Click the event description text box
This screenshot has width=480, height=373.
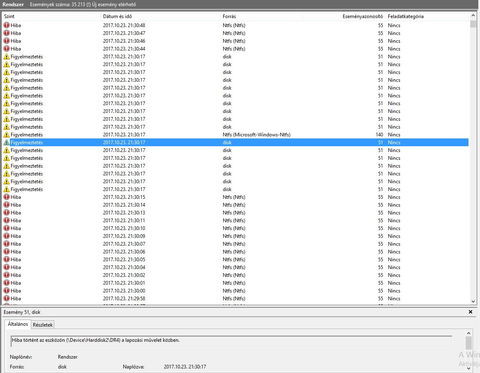click(x=231, y=341)
